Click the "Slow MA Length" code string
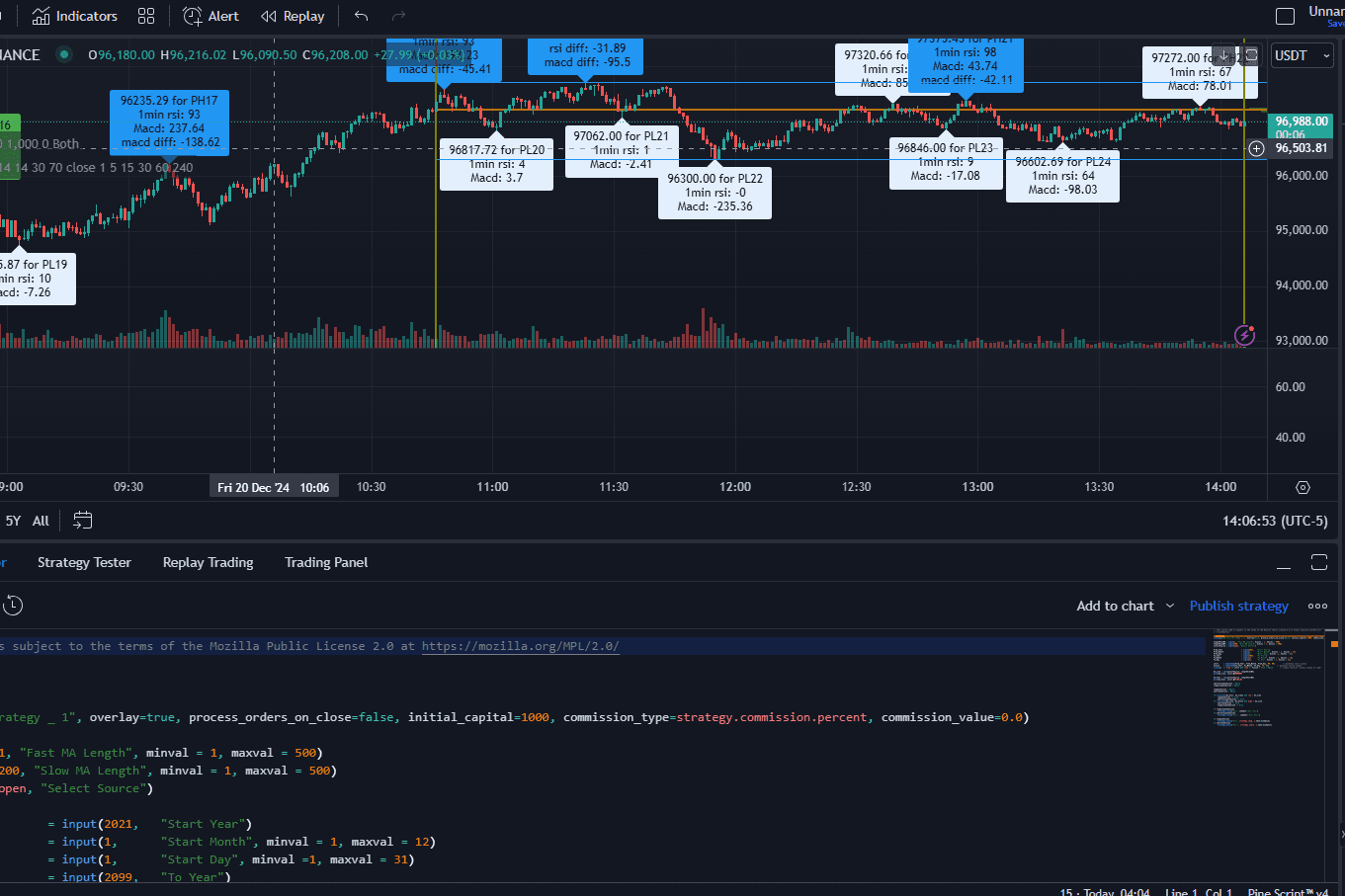 click(x=91, y=771)
